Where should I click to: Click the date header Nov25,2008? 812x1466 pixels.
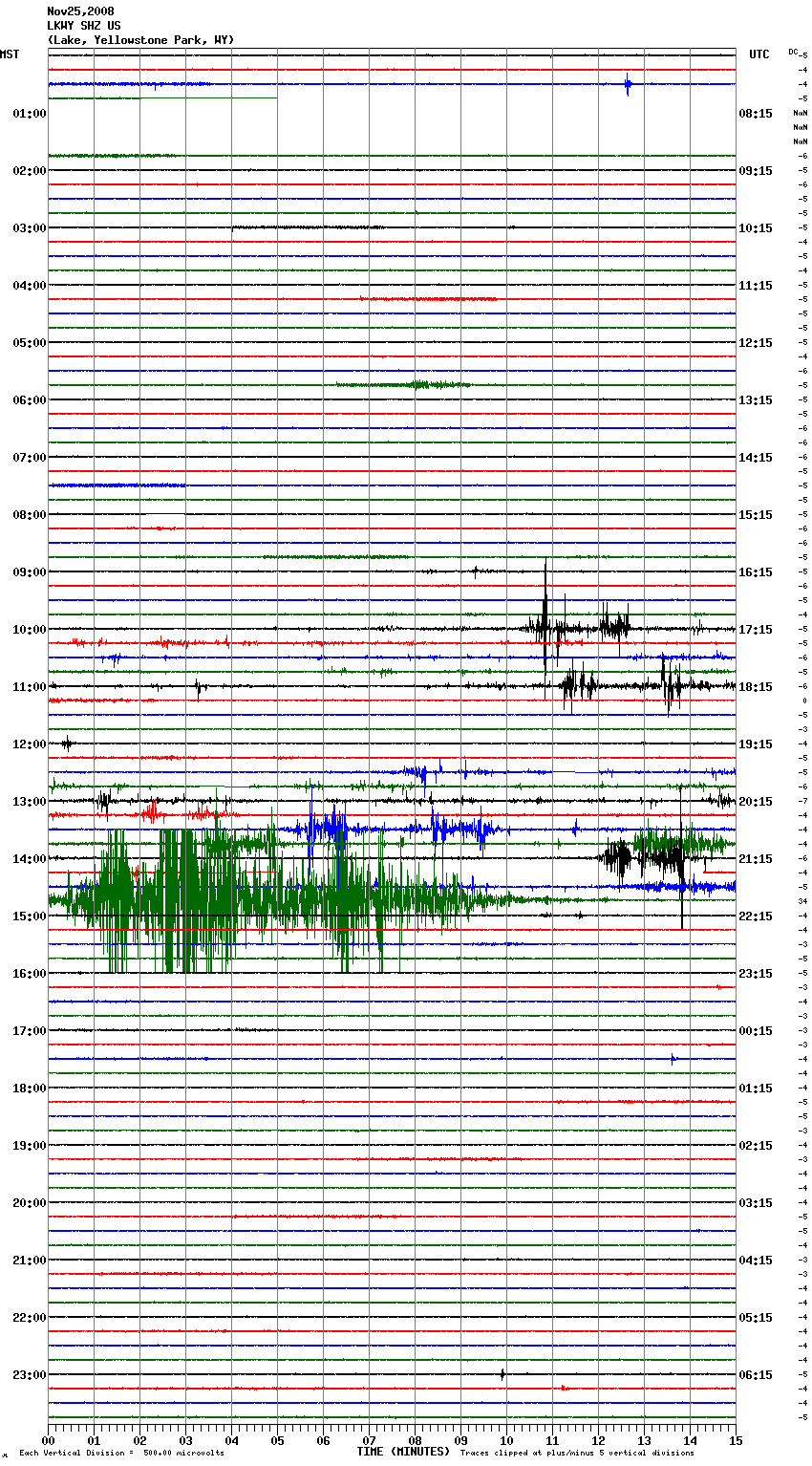80,11
